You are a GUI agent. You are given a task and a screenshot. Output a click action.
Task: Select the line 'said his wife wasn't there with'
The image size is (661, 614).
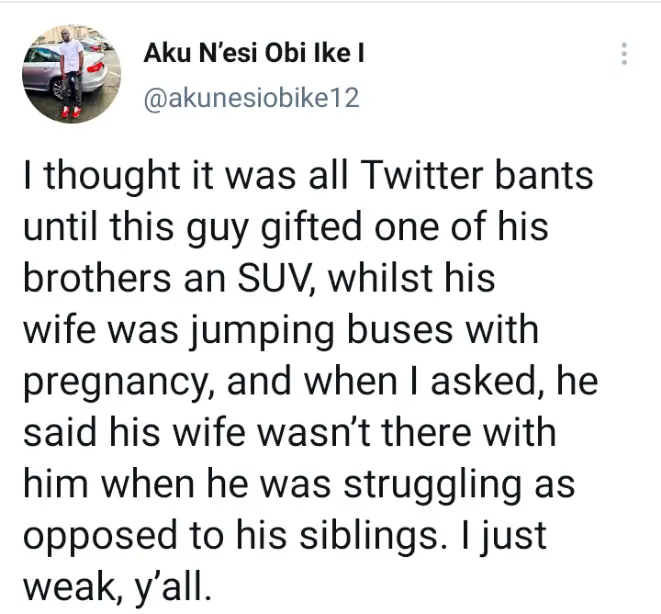point(290,433)
